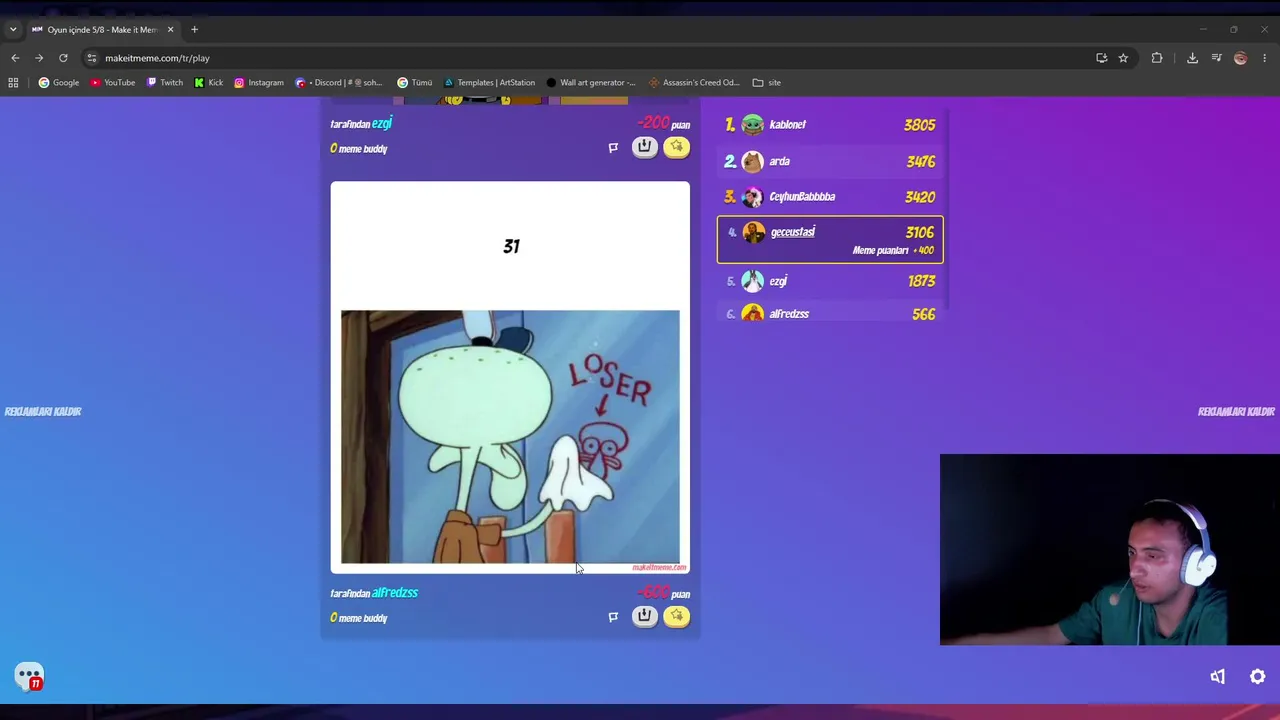Open the browser extensions puzzle icon

(x=1157, y=58)
